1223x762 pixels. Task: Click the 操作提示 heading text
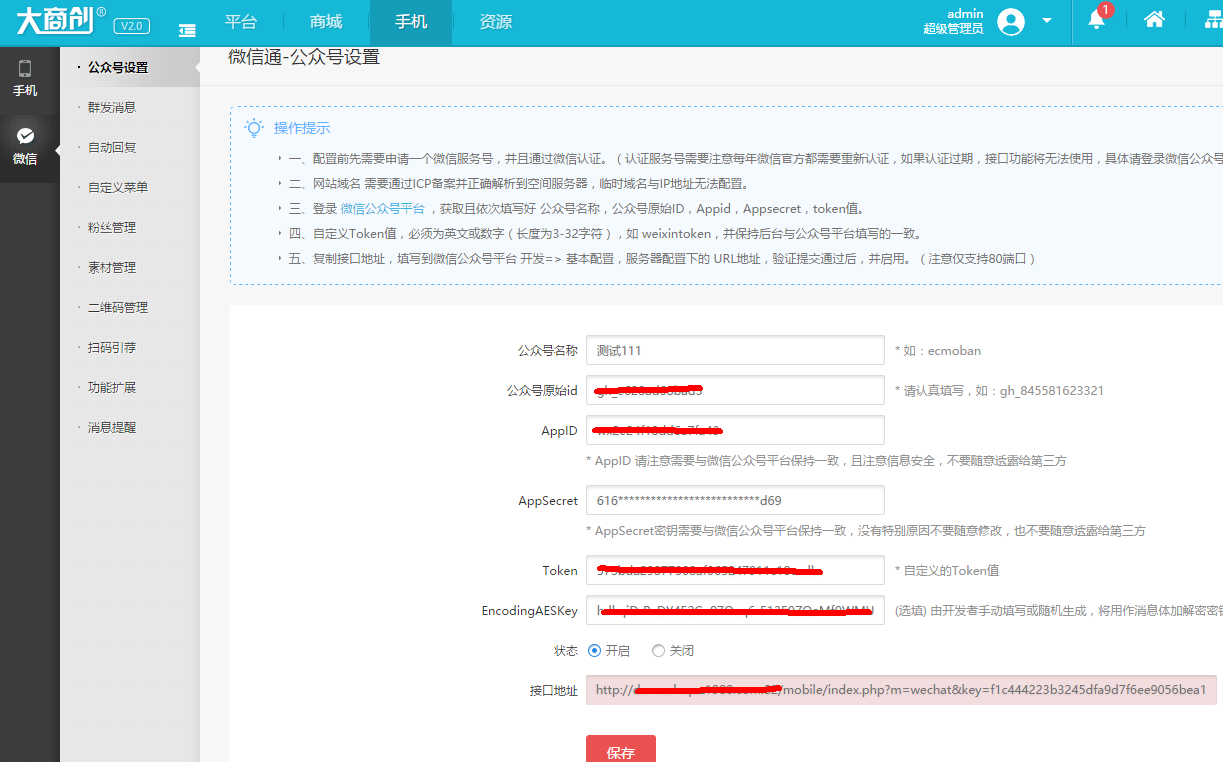click(x=302, y=128)
